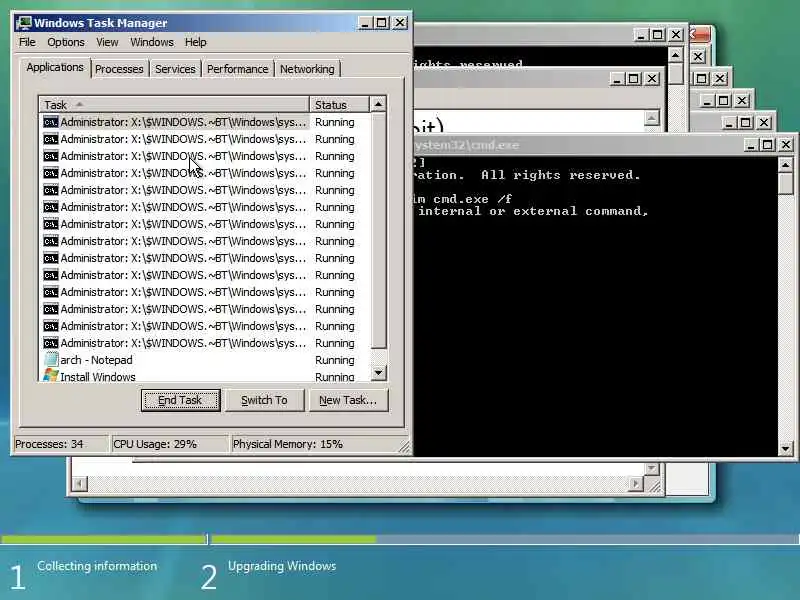Select the Install Windows task
This screenshot has height=600, width=800.
[205, 377]
